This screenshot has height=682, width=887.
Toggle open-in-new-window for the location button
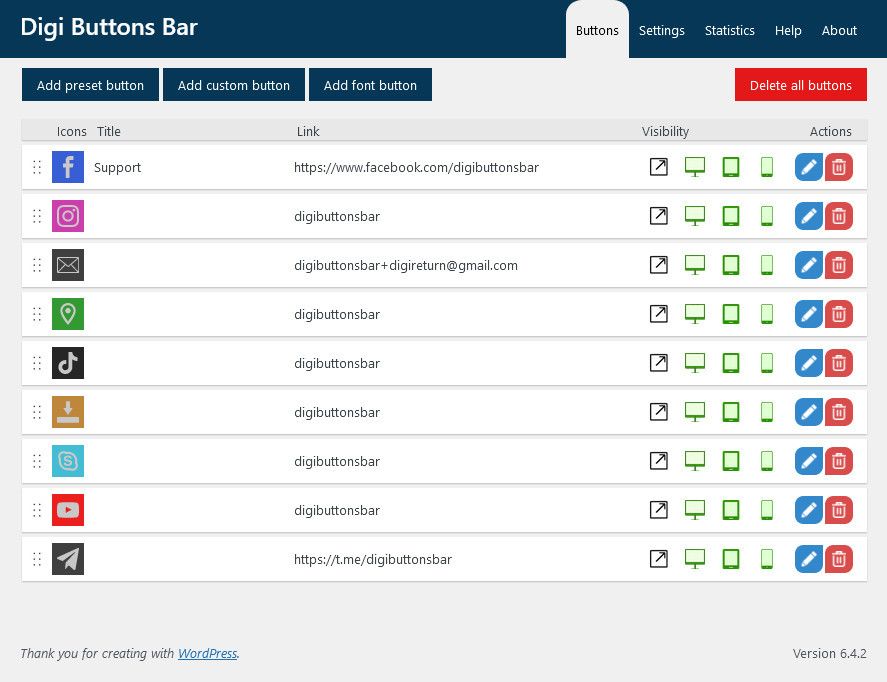(658, 314)
